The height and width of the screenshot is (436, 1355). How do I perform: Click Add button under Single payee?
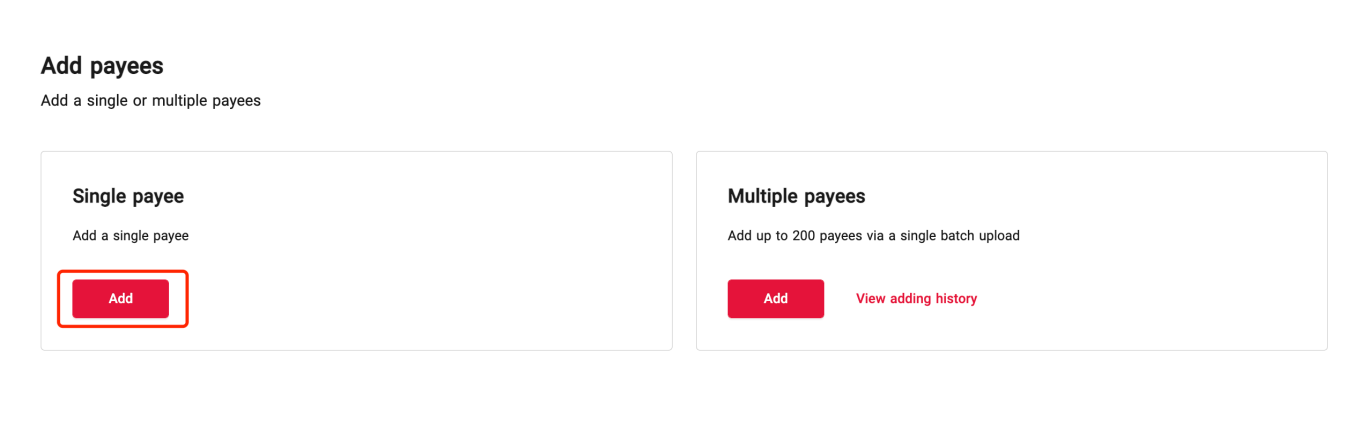coord(120,299)
